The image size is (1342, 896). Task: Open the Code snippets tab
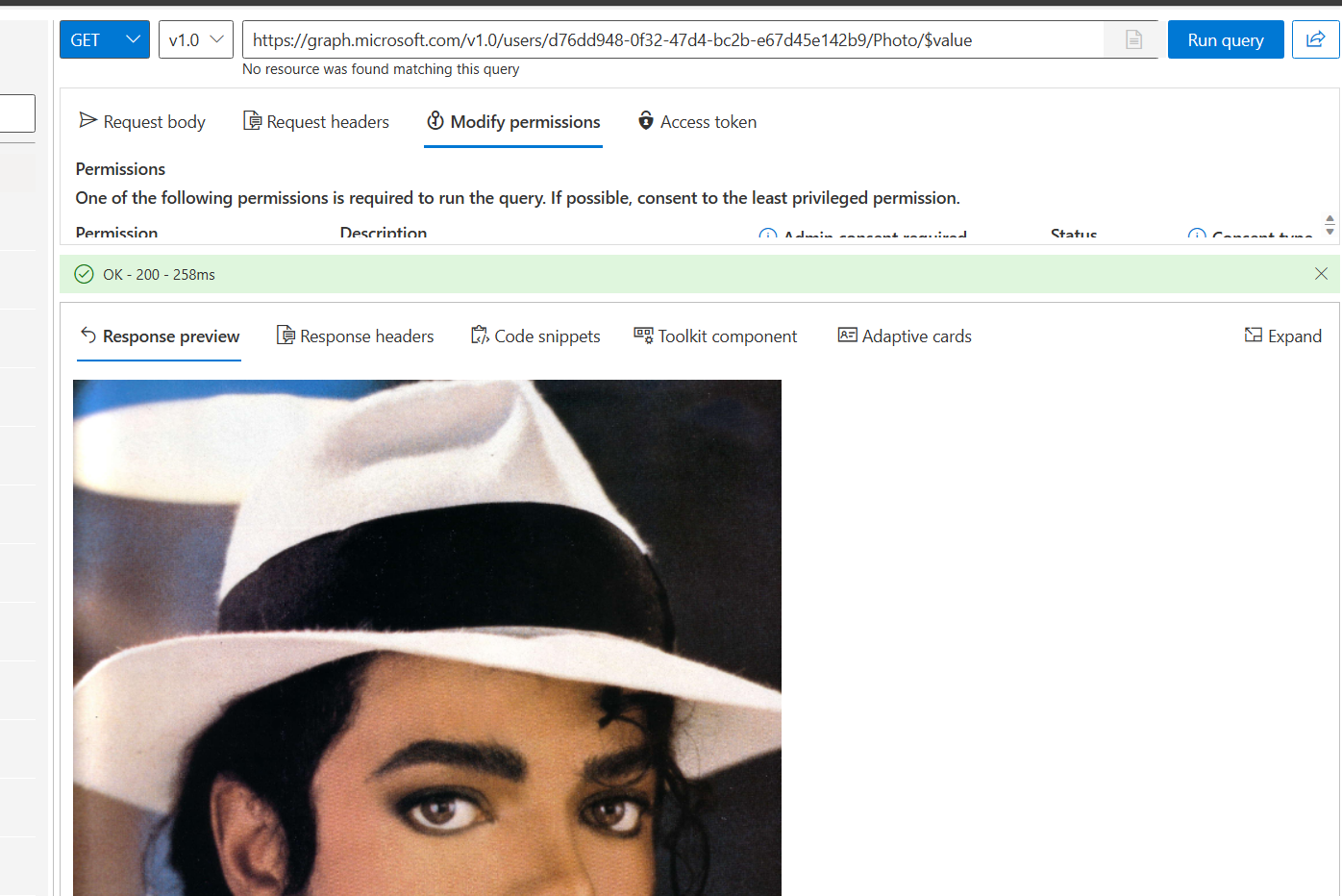[534, 336]
